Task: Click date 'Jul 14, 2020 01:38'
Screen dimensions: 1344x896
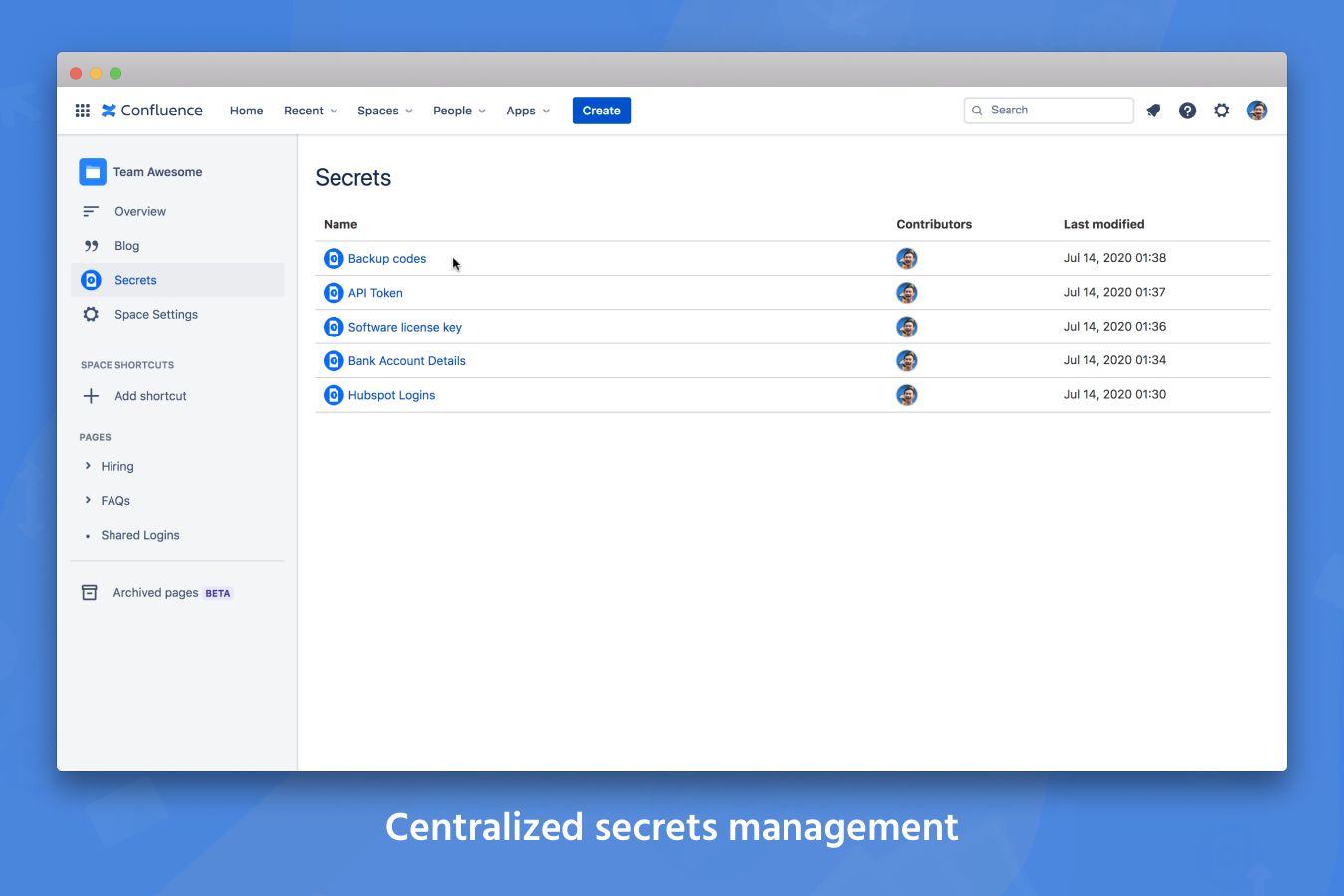Action: [x=1115, y=258]
